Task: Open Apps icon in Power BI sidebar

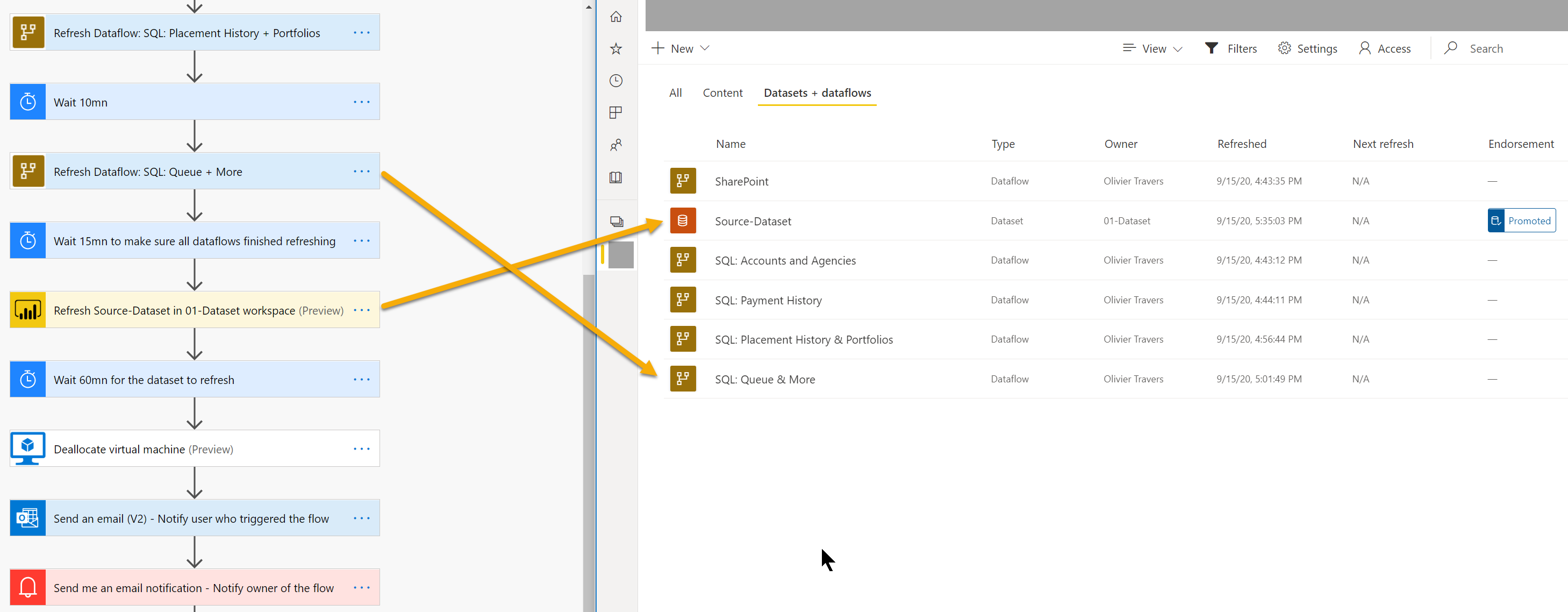Action: (x=616, y=112)
